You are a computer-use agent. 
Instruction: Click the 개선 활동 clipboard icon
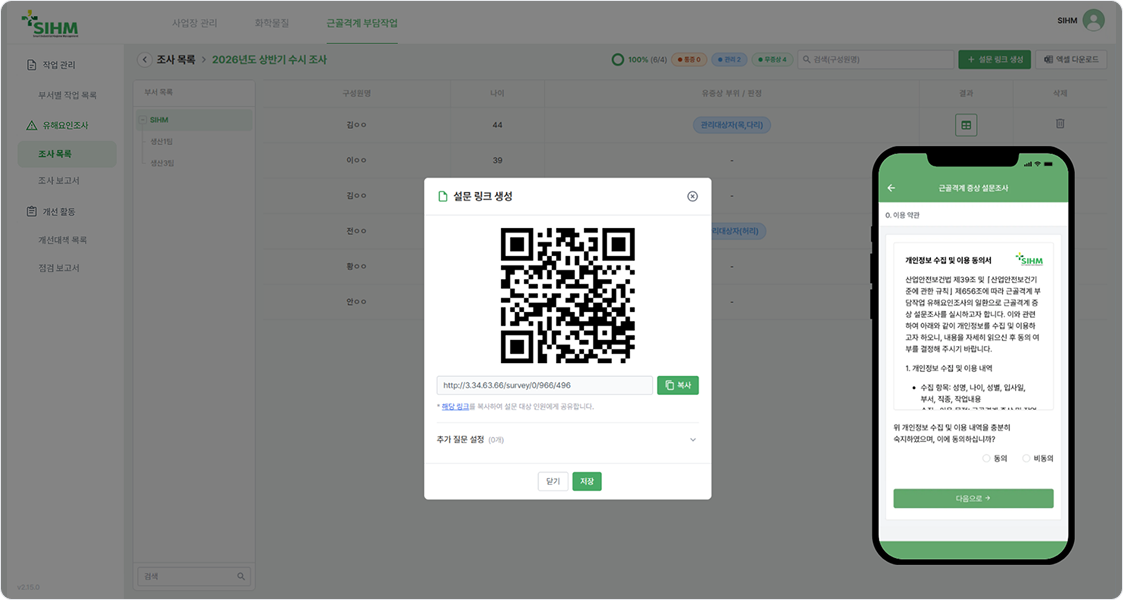31,212
